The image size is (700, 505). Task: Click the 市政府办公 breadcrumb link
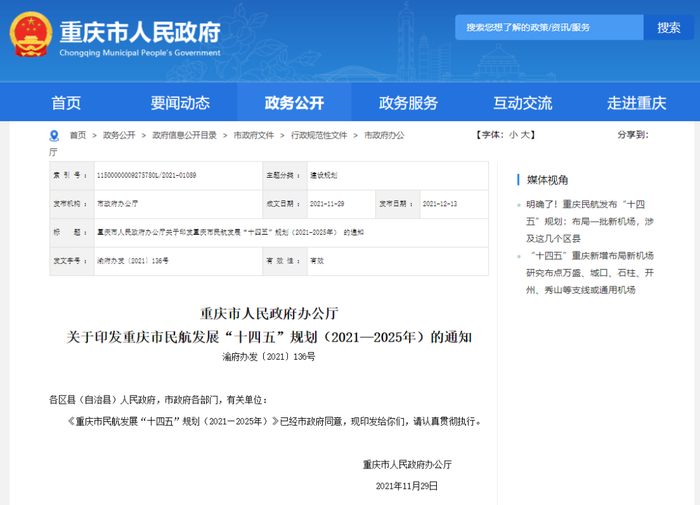click(384, 135)
